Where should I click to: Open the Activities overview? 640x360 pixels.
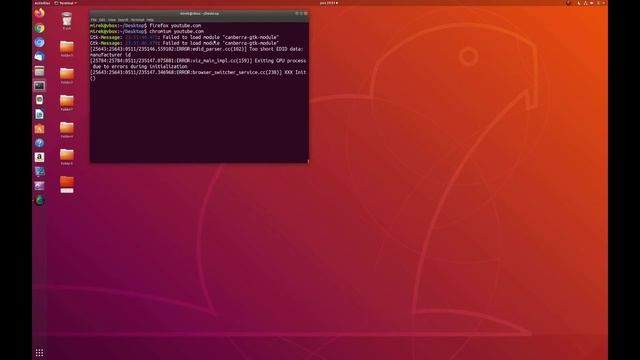42,3
